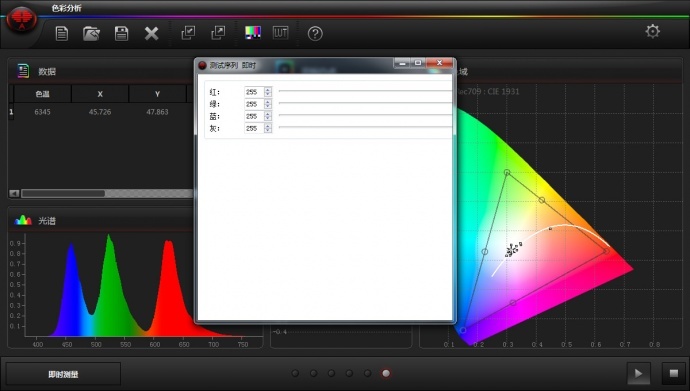Click the data table horizontal scrollbar

[101, 194]
